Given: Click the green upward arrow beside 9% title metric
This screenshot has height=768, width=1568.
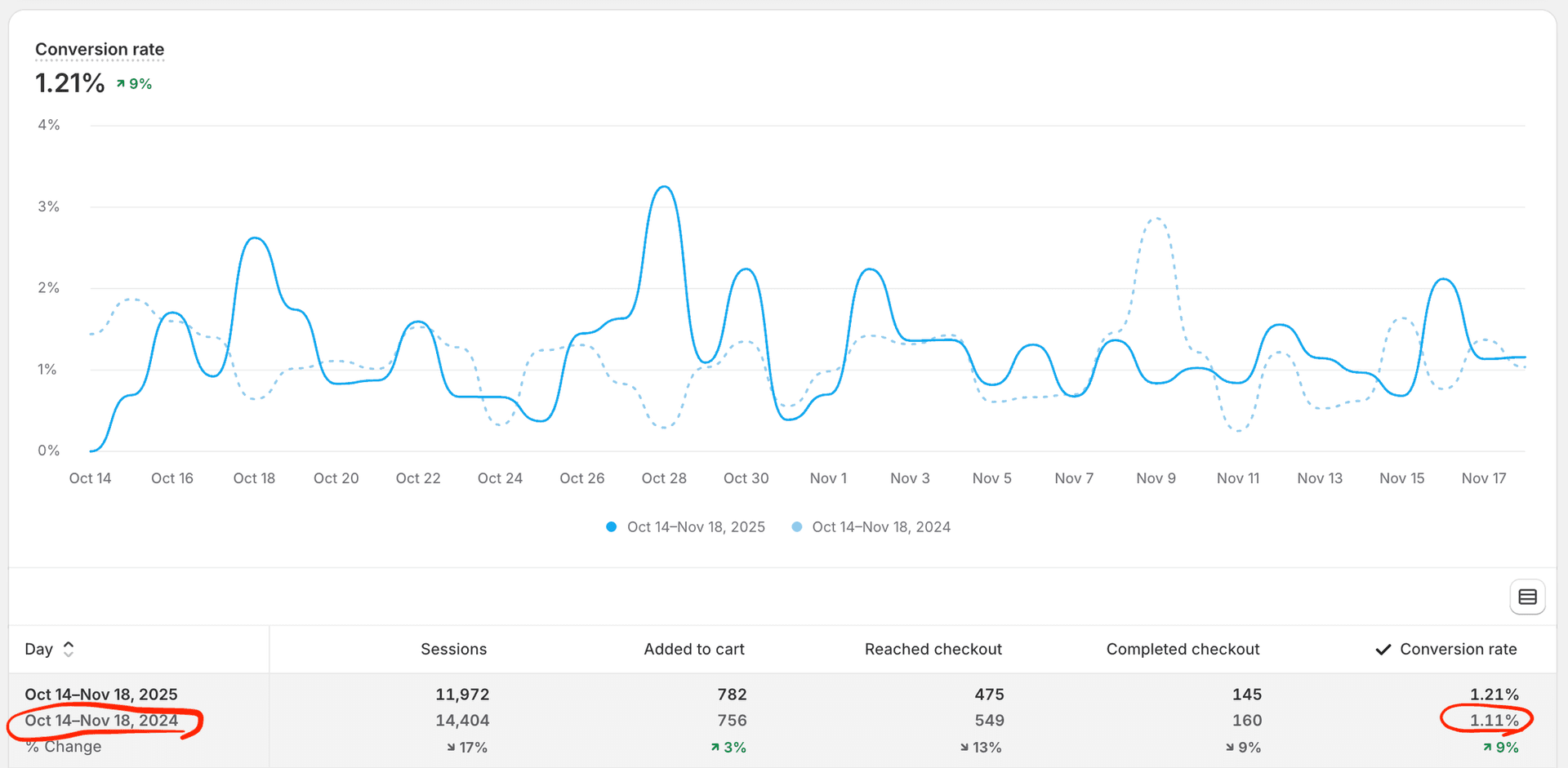Looking at the screenshot, I should click(x=121, y=82).
